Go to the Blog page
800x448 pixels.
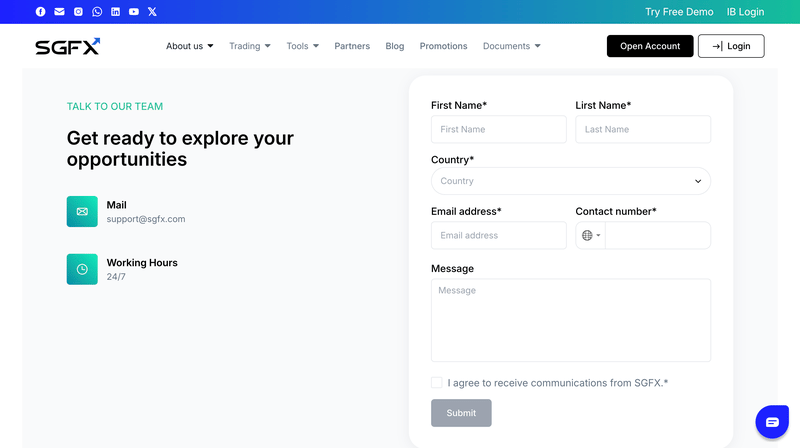tap(395, 46)
